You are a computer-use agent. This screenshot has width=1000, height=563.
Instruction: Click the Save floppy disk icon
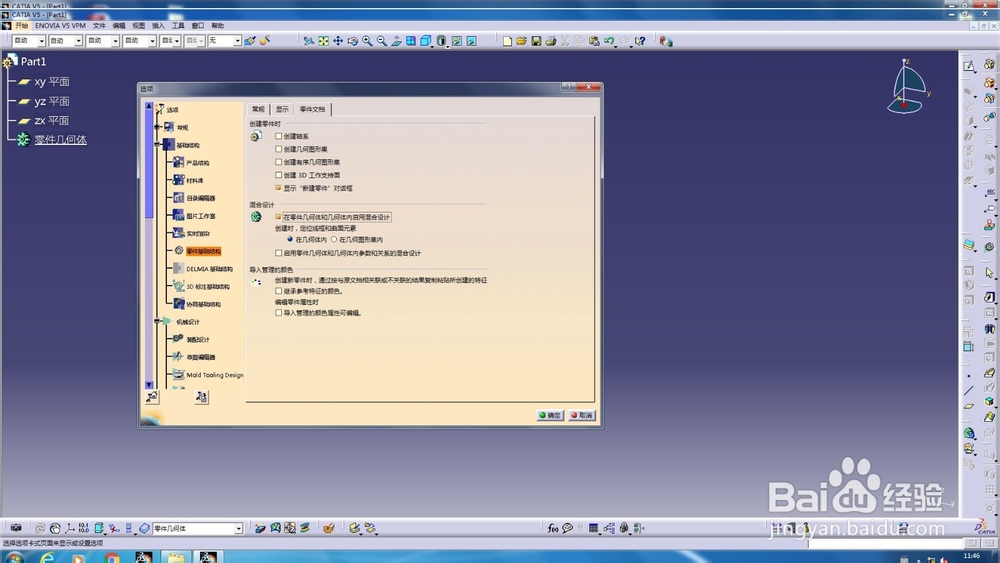(x=536, y=41)
